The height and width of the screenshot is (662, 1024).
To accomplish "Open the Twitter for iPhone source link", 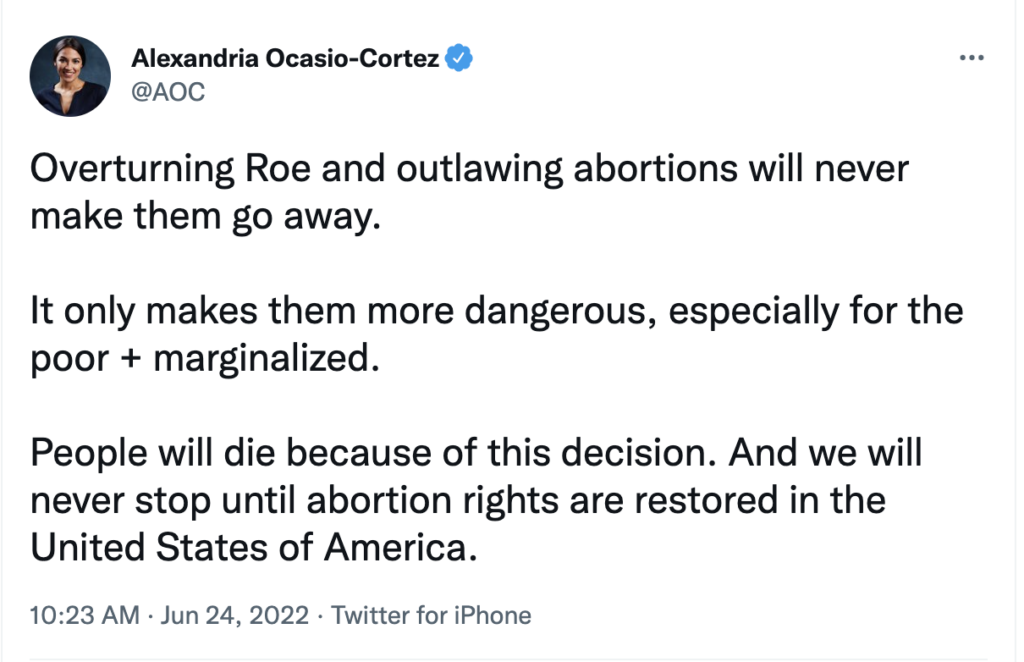I will click(431, 615).
